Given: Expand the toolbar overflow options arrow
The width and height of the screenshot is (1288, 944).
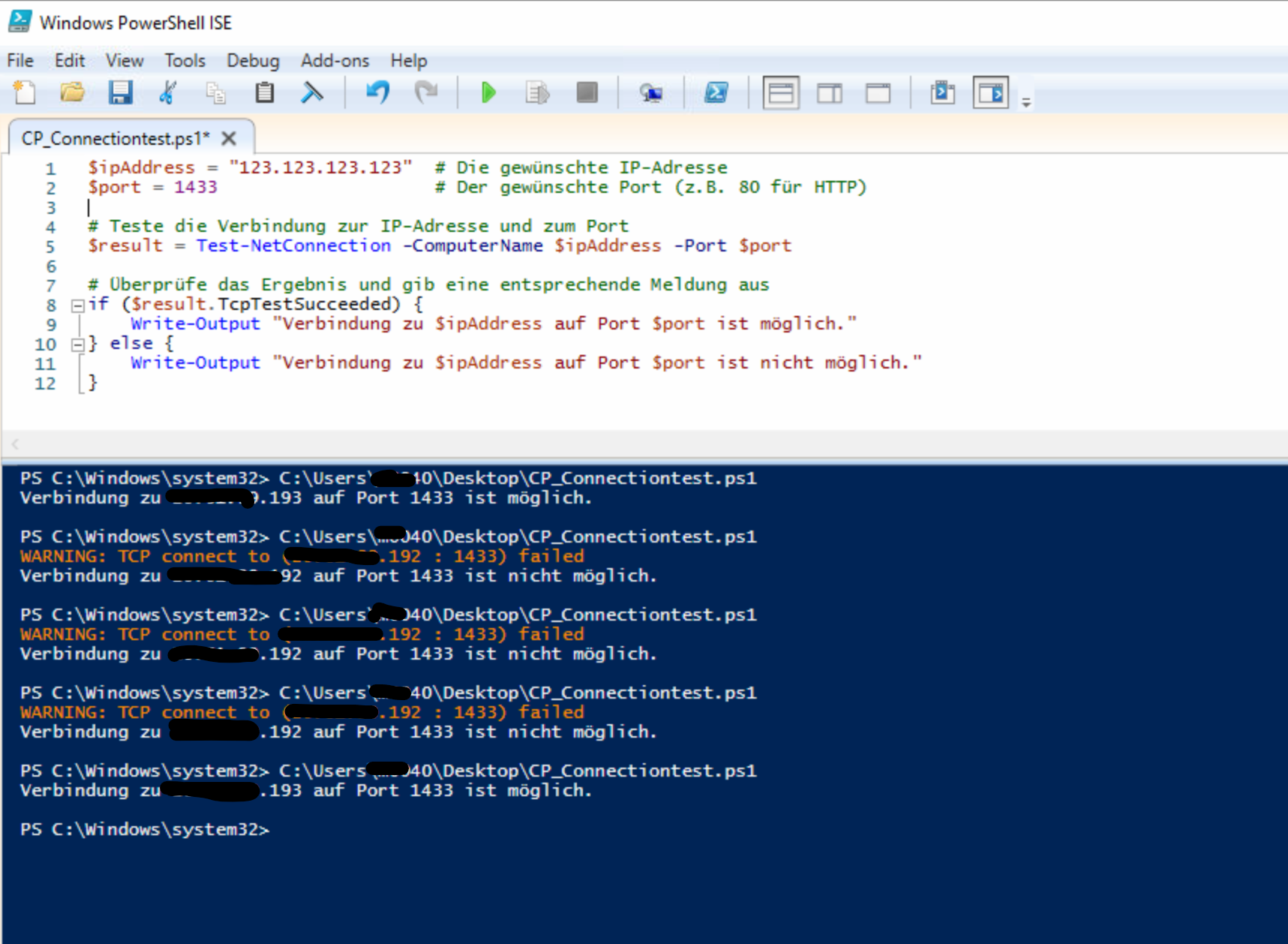Looking at the screenshot, I should click(1025, 101).
